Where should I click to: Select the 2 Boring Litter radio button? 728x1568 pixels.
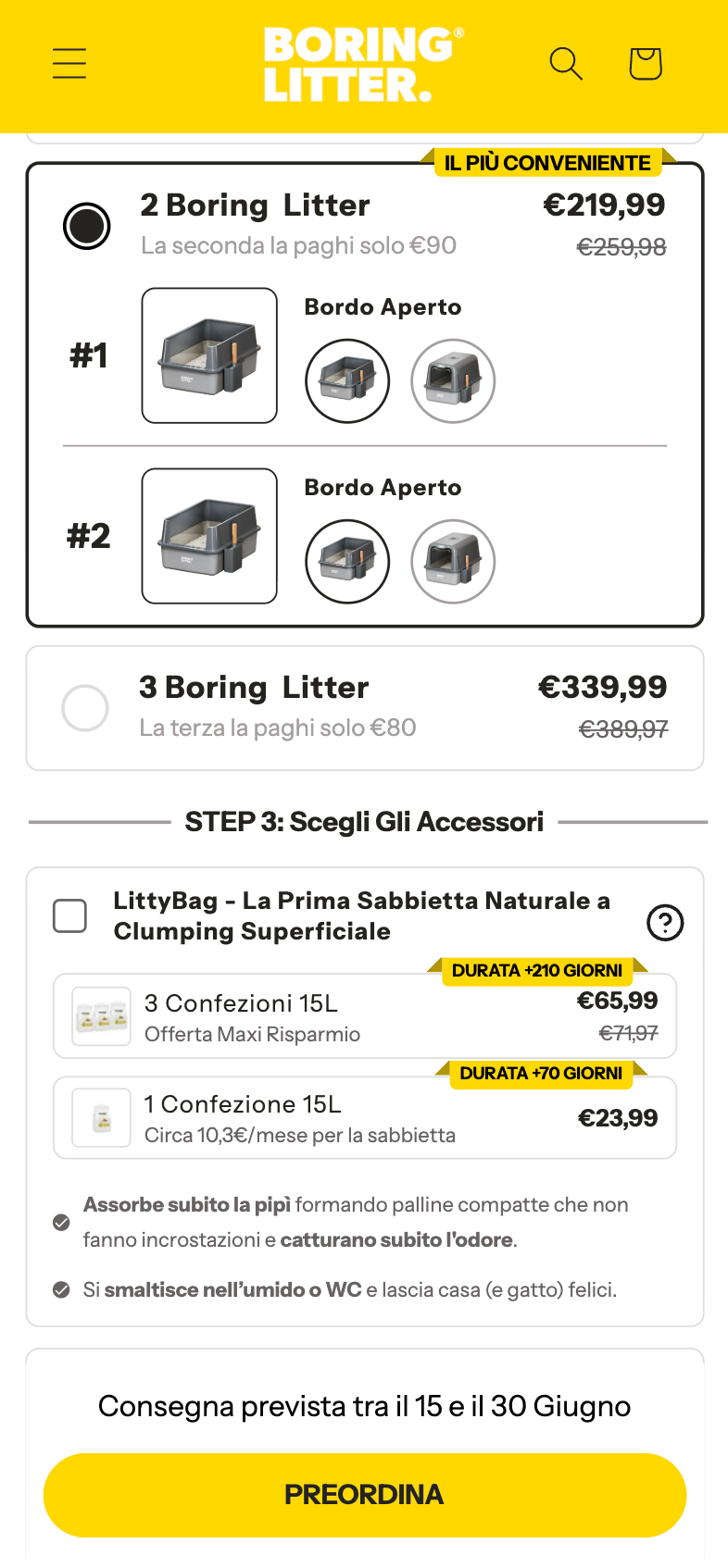point(87,226)
